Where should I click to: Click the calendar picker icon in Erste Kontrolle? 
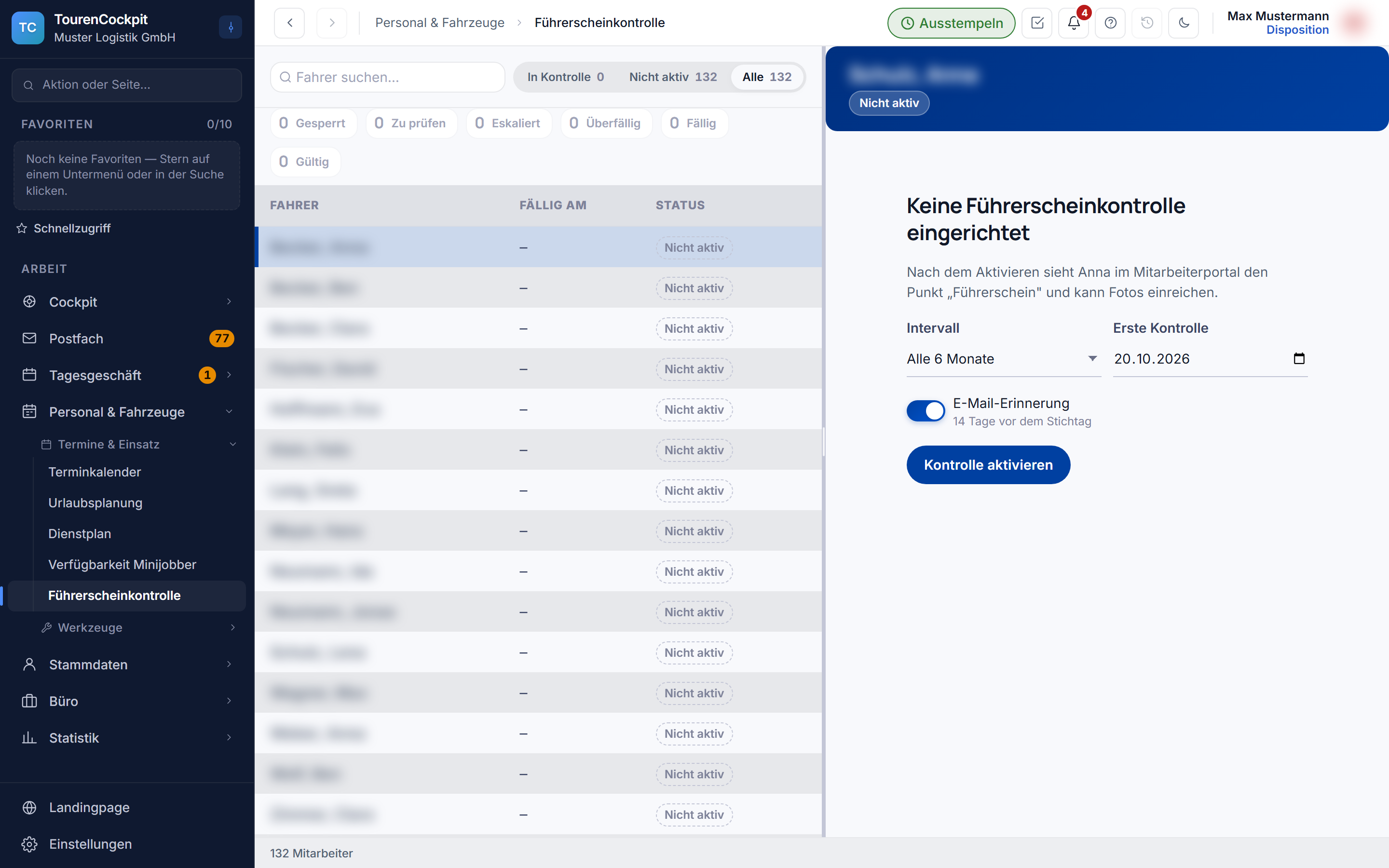pyautogui.click(x=1299, y=359)
